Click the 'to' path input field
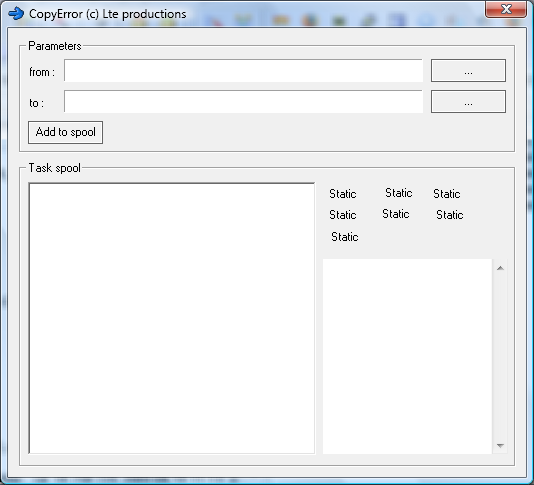The image size is (534, 485). tap(243, 101)
